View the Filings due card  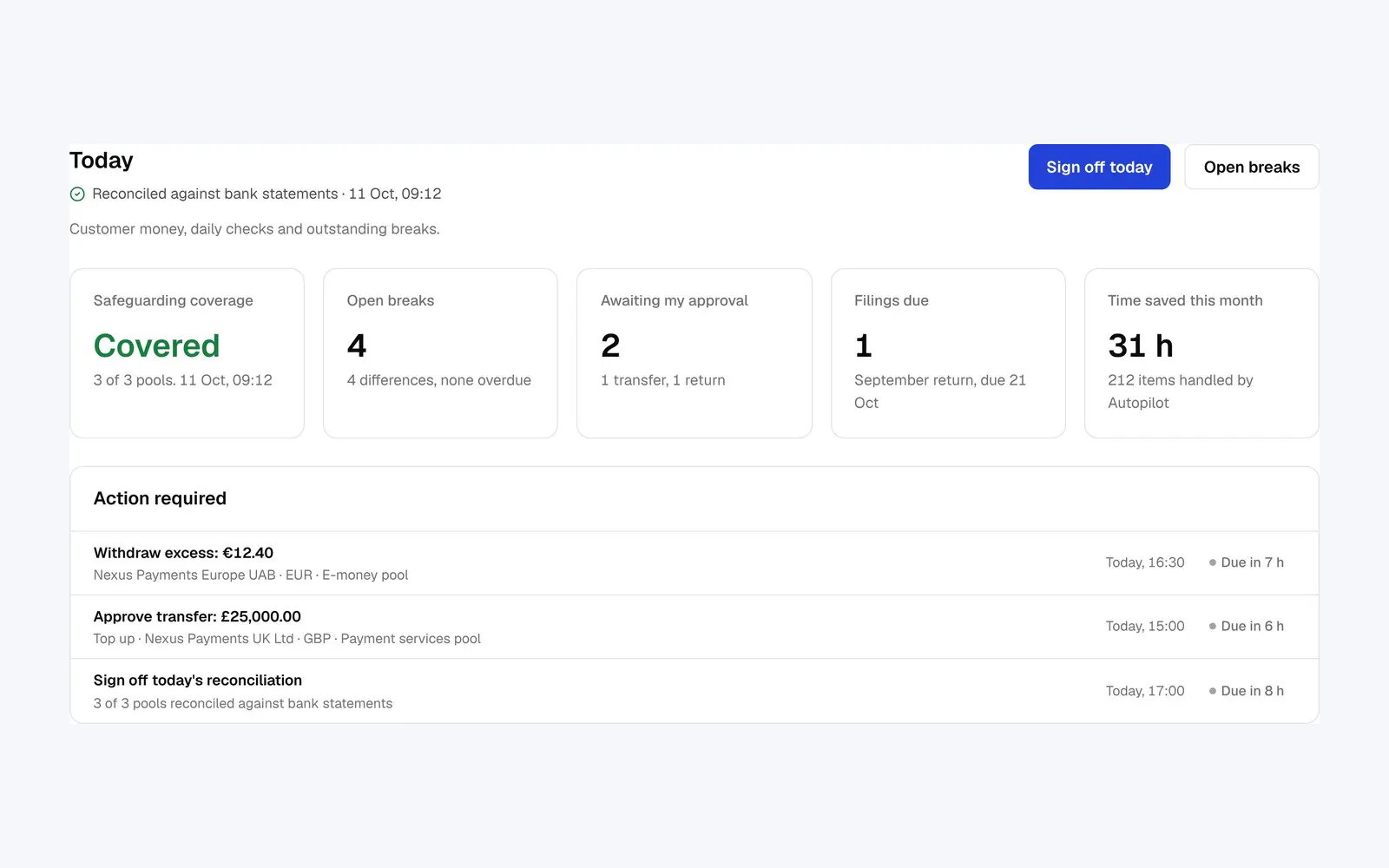[948, 353]
